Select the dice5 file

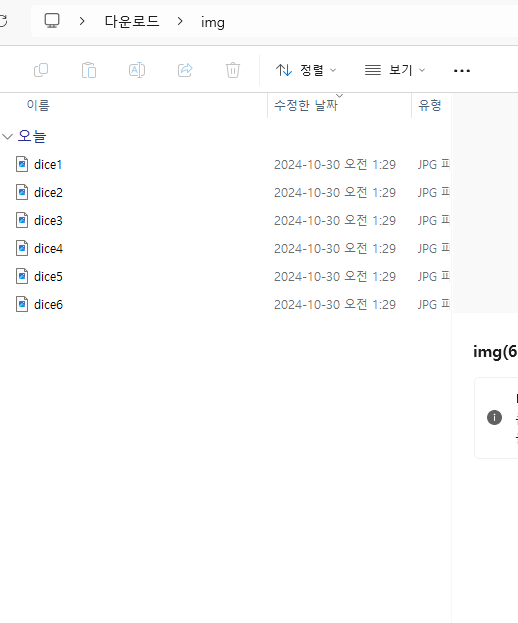[x=48, y=277]
